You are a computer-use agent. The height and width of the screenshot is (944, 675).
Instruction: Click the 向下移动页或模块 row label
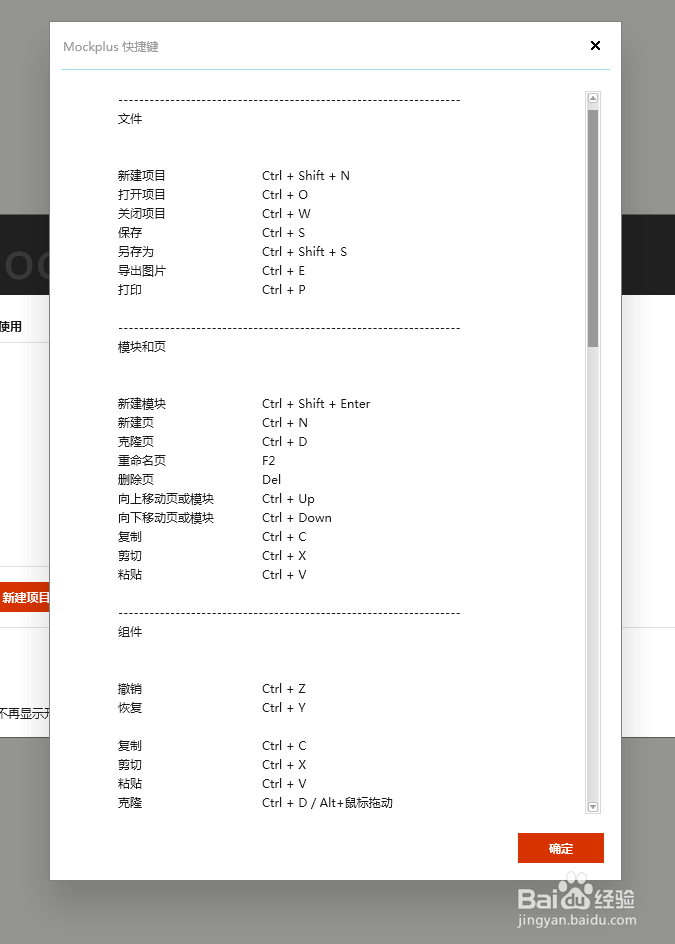[x=166, y=518]
